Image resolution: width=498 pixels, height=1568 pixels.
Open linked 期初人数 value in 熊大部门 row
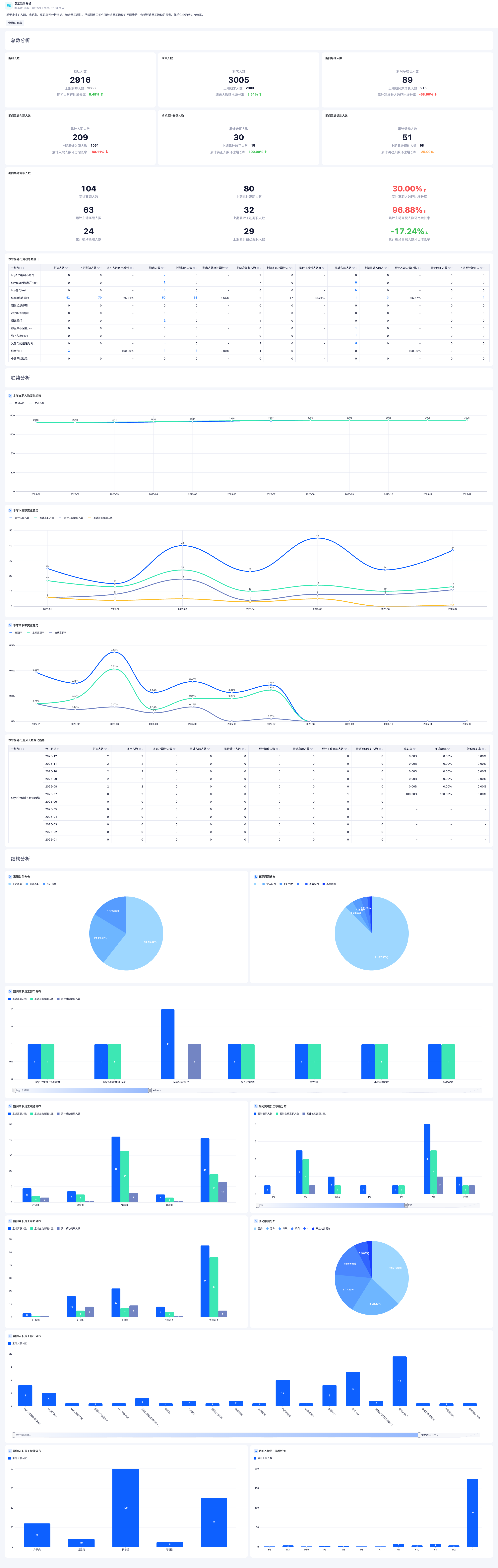[69, 351]
